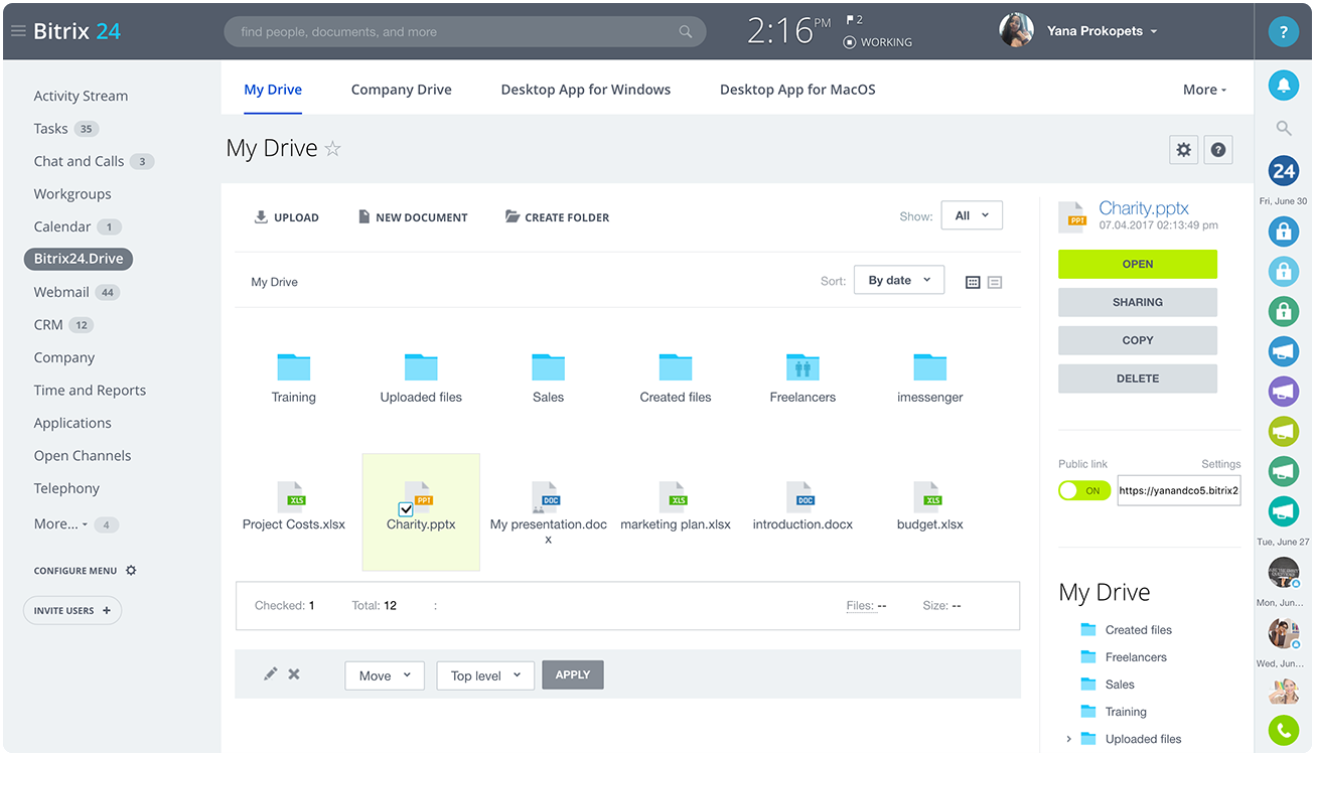Open the Bitrix24.Drive sidebar link

tap(78, 258)
